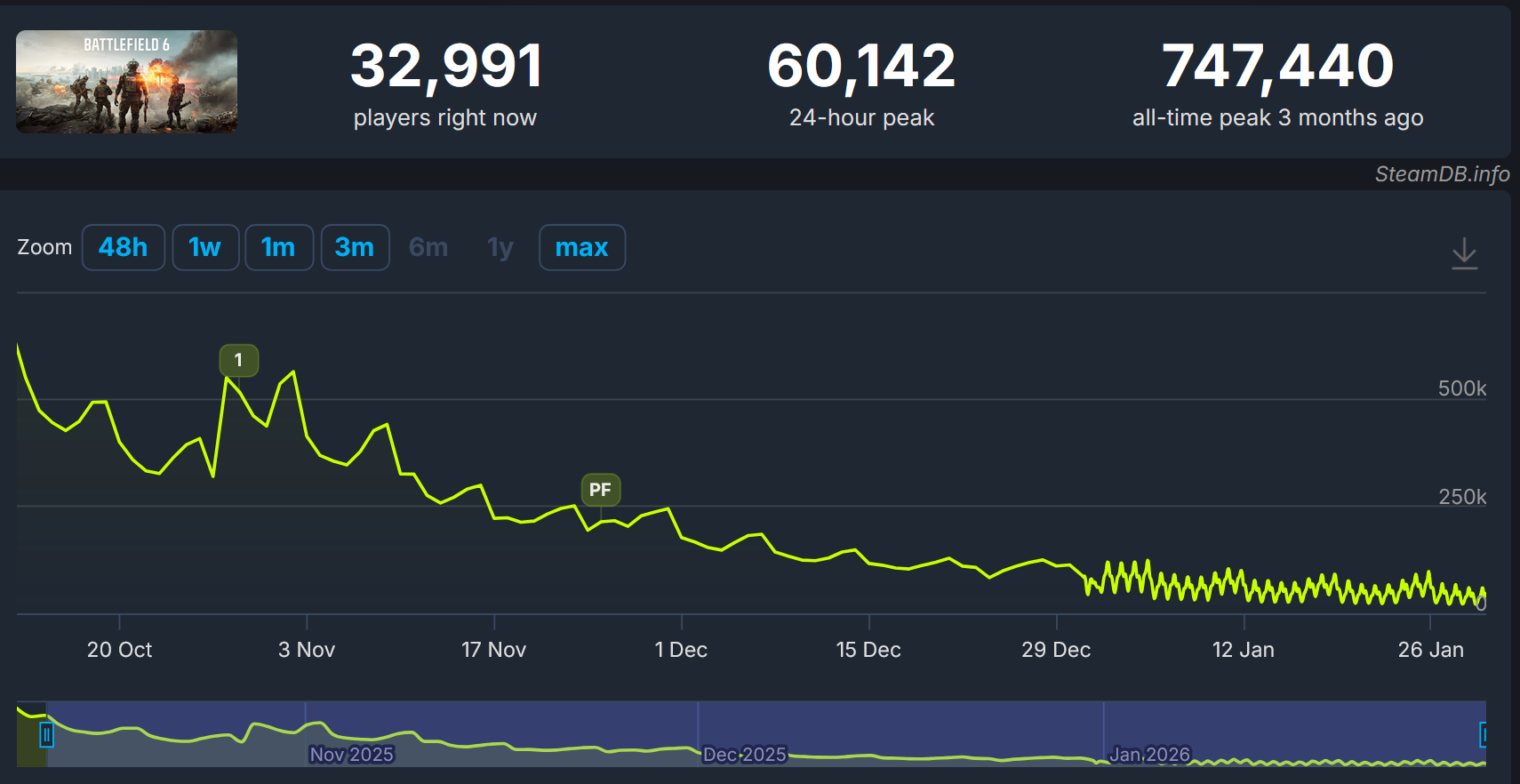Click the 747,440 all-time peak figure
This screenshot has width=1520, height=784.
click(x=1277, y=67)
